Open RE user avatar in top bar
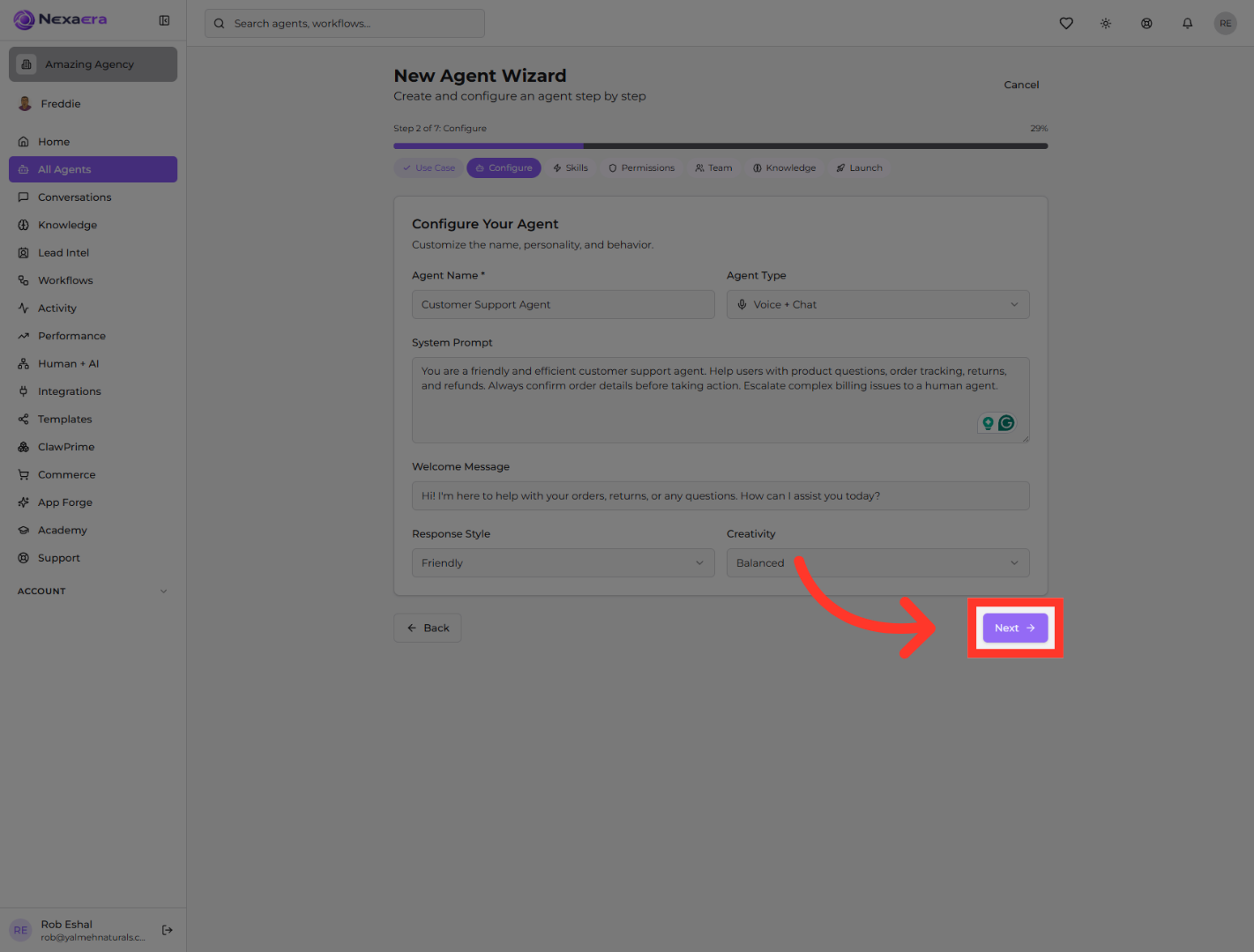The image size is (1254, 952). coord(1226,24)
